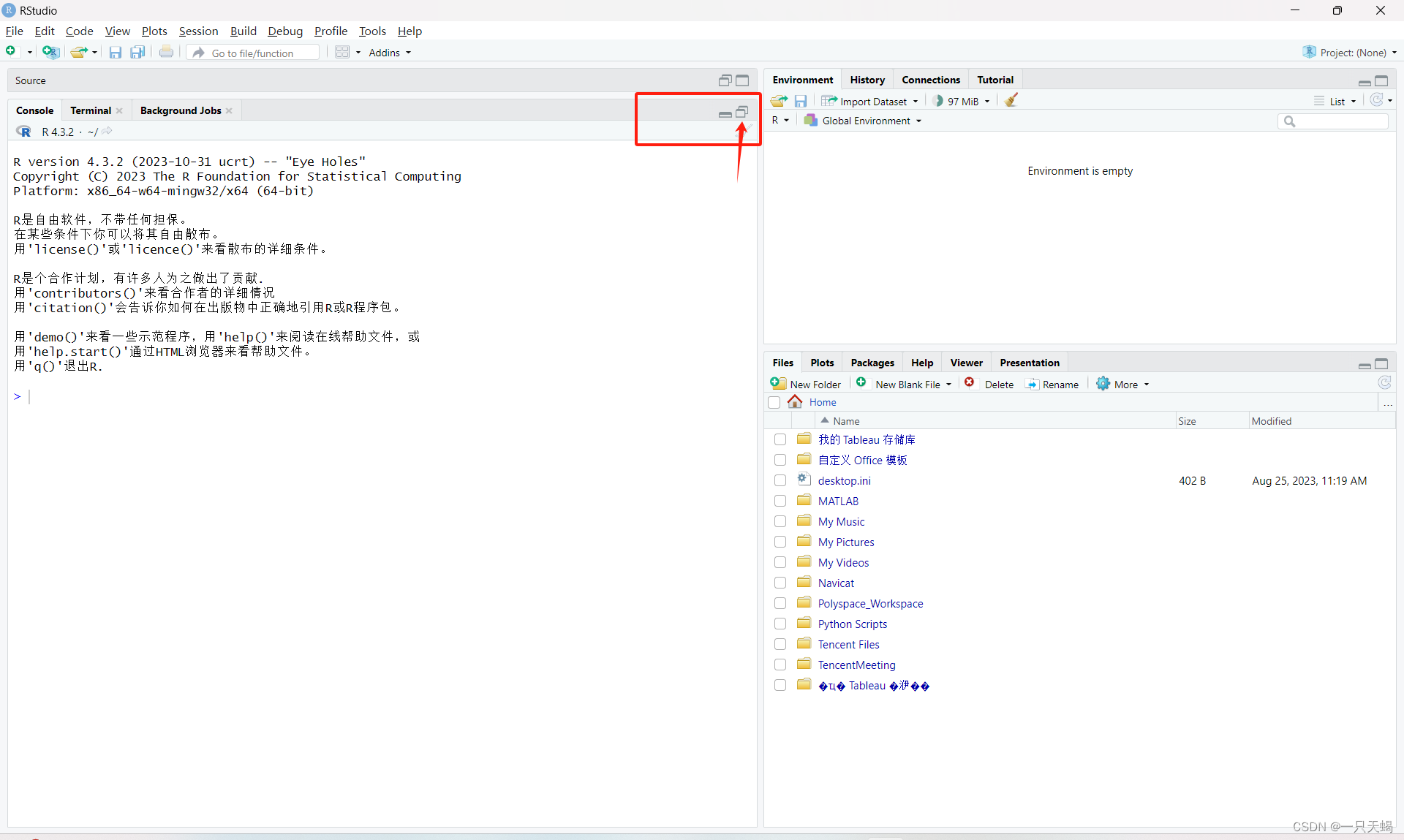Viewport: 1404px width, 840px height.
Task: Minimize the Environment pane
Action: [1365, 82]
